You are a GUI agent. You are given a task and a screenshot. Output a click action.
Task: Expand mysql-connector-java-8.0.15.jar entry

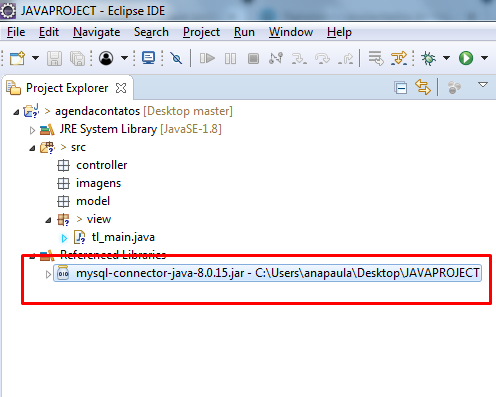click(x=48, y=274)
